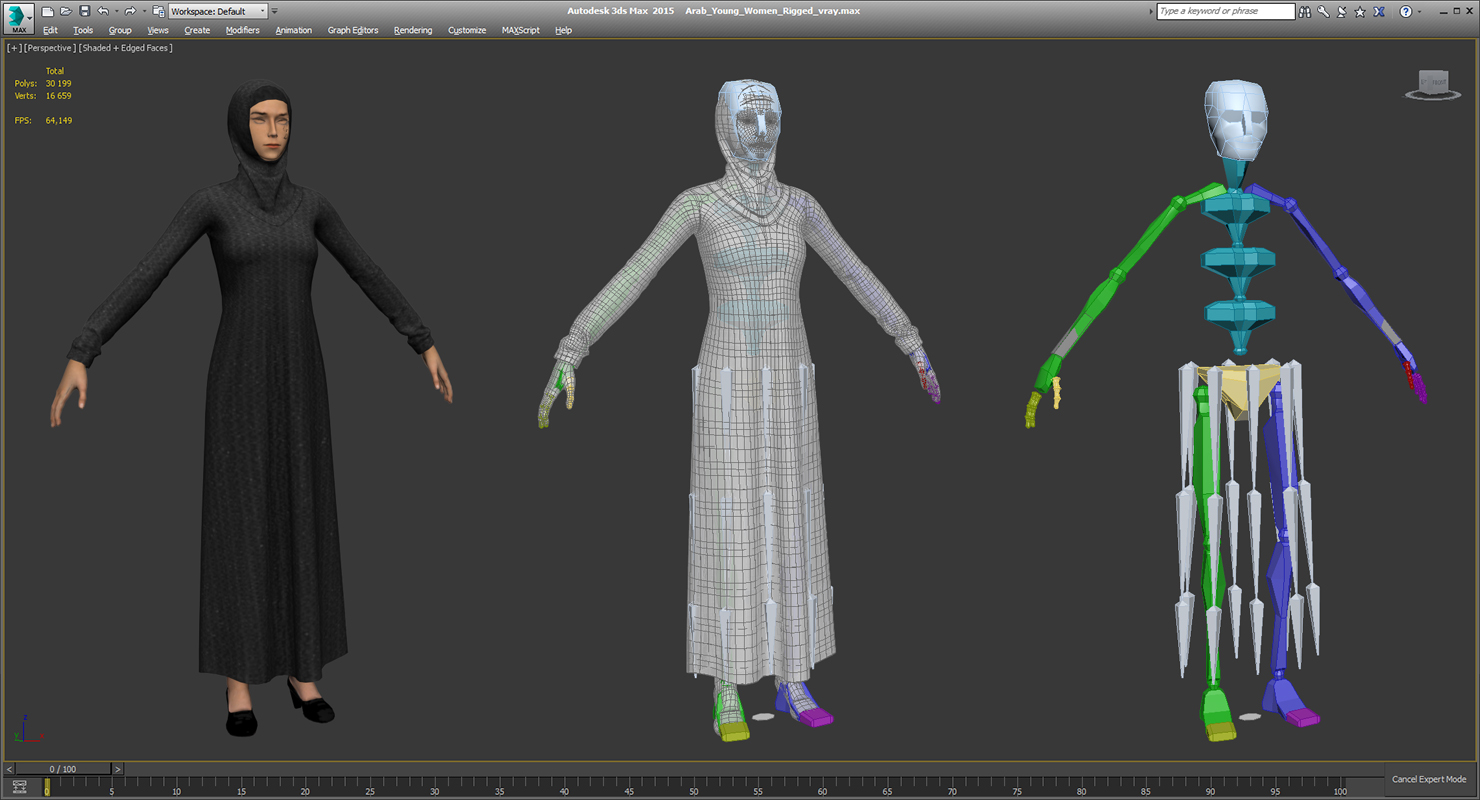Click the Open File folder icon

click(65, 11)
